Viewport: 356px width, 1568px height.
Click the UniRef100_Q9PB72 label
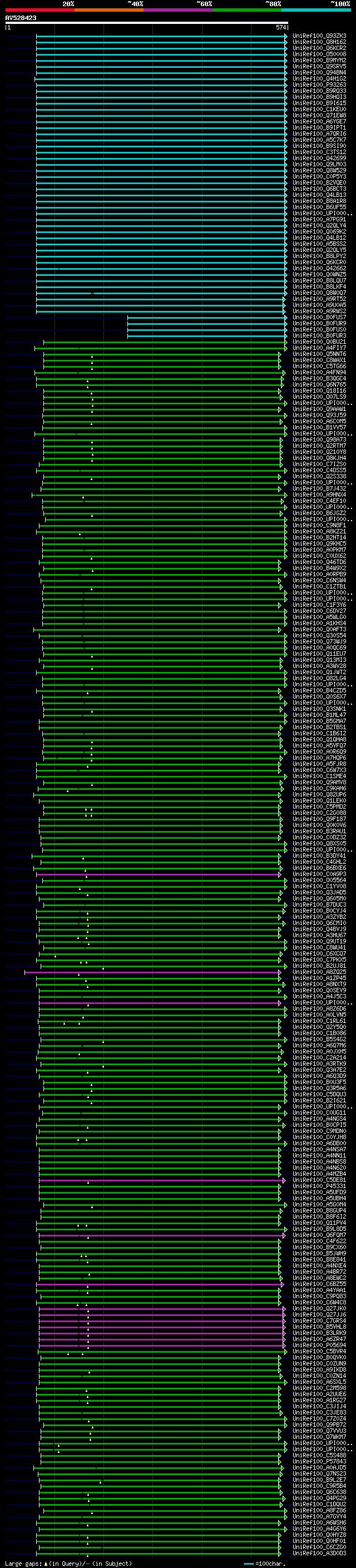[319, 1425]
